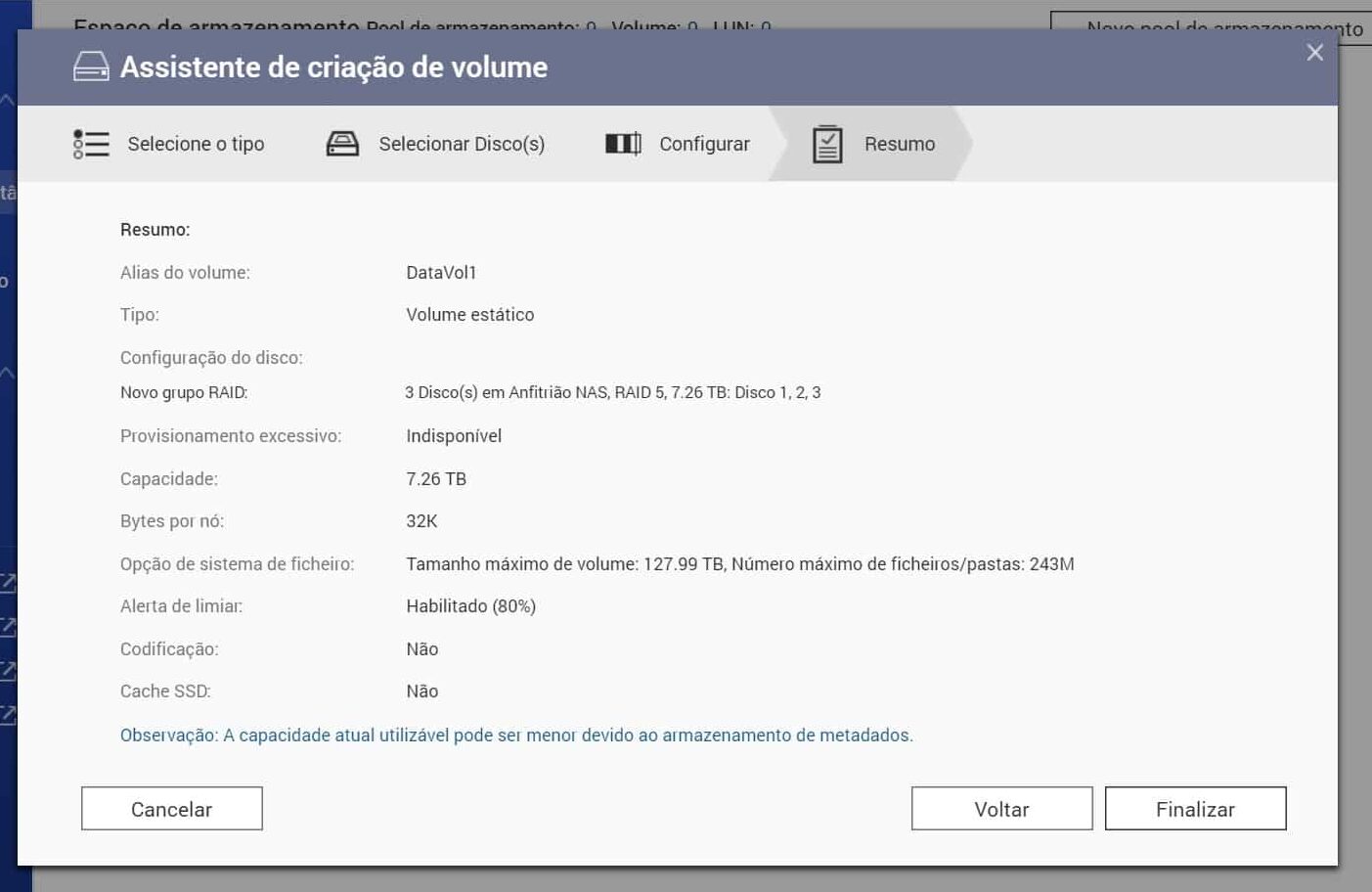
Task: Switch to the Configurar step label
Action: tap(704, 144)
